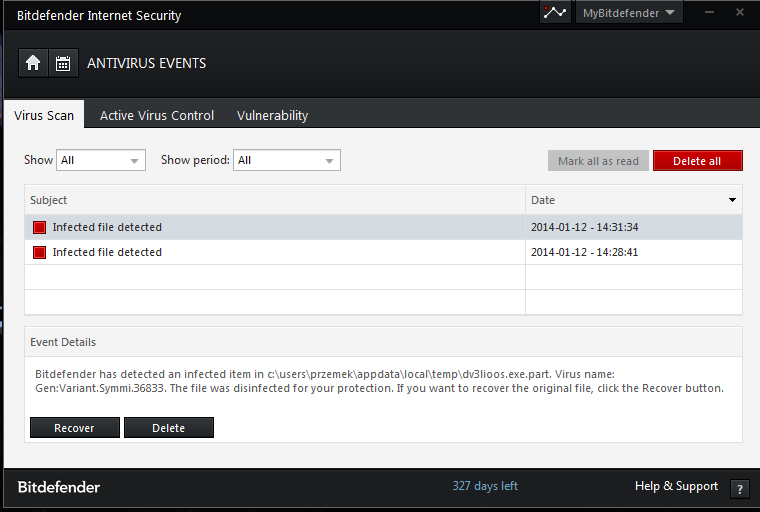Switch to the Virus Scan tab
The image size is (760, 512).
tap(44, 115)
